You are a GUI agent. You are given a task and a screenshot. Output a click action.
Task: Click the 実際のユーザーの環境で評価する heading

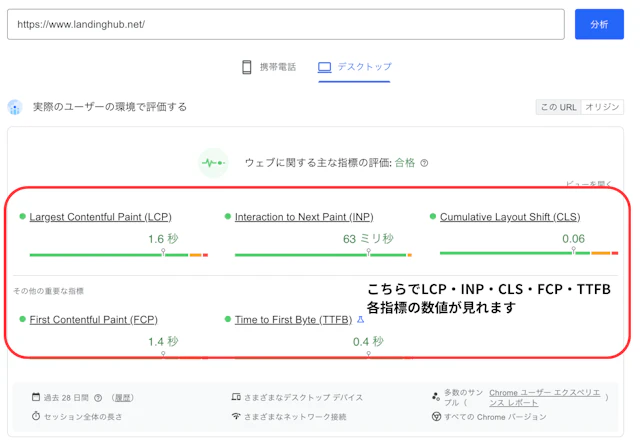pos(110,107)
